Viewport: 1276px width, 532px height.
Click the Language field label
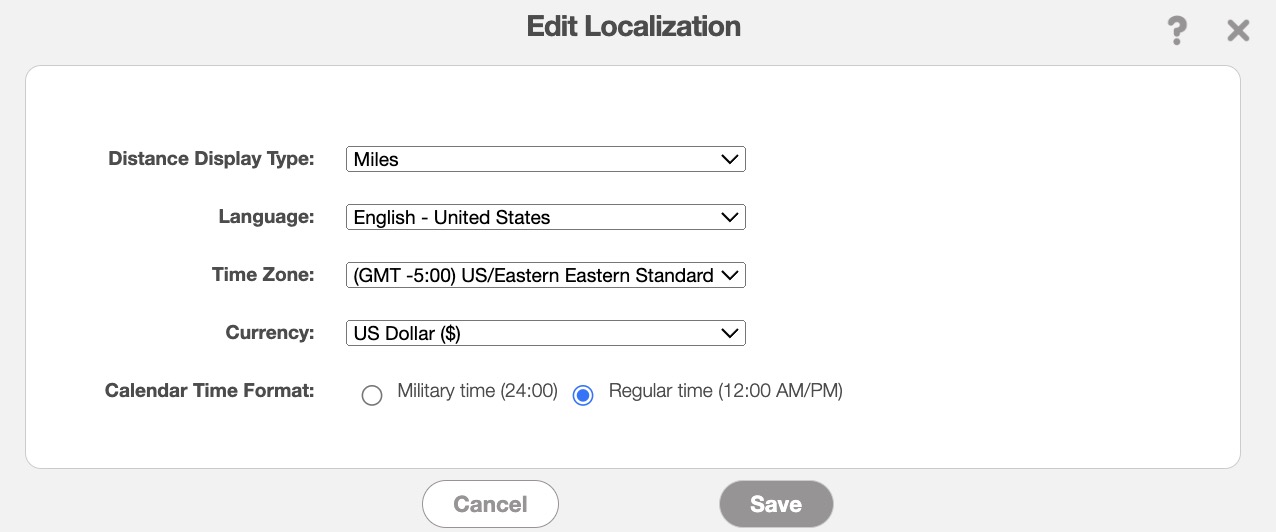[266, 217]
